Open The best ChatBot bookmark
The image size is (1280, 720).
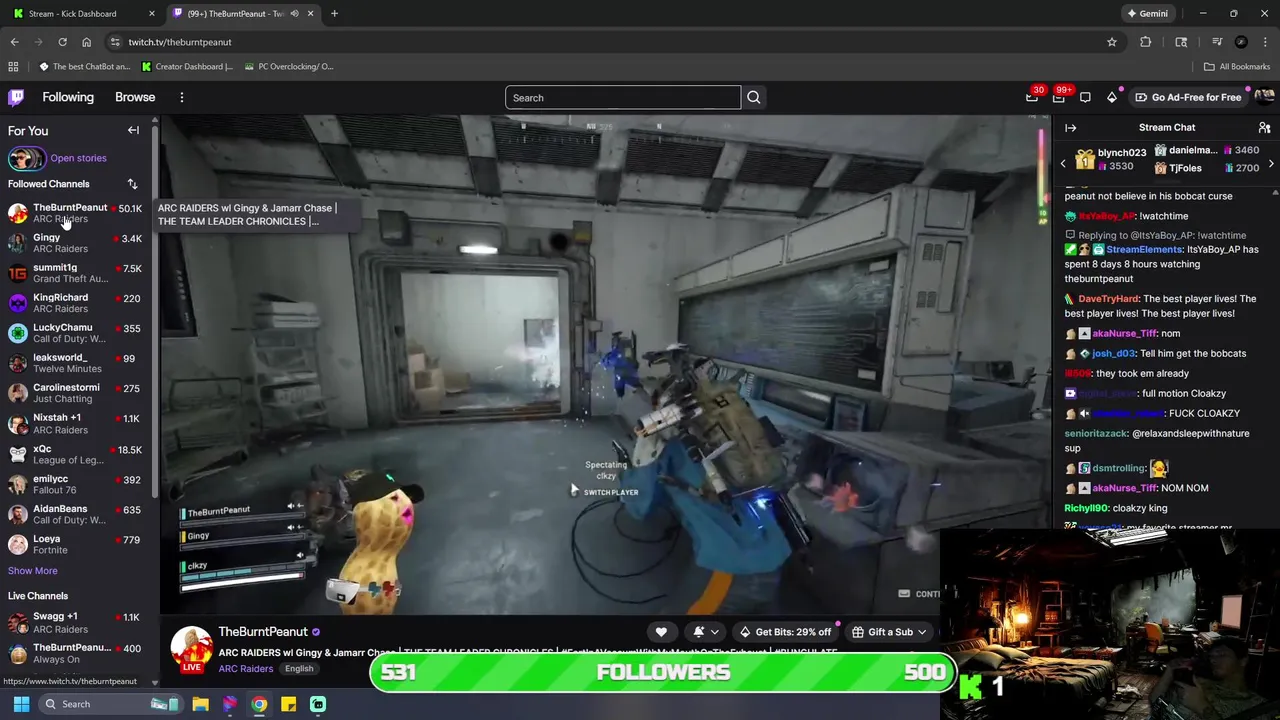84,67
